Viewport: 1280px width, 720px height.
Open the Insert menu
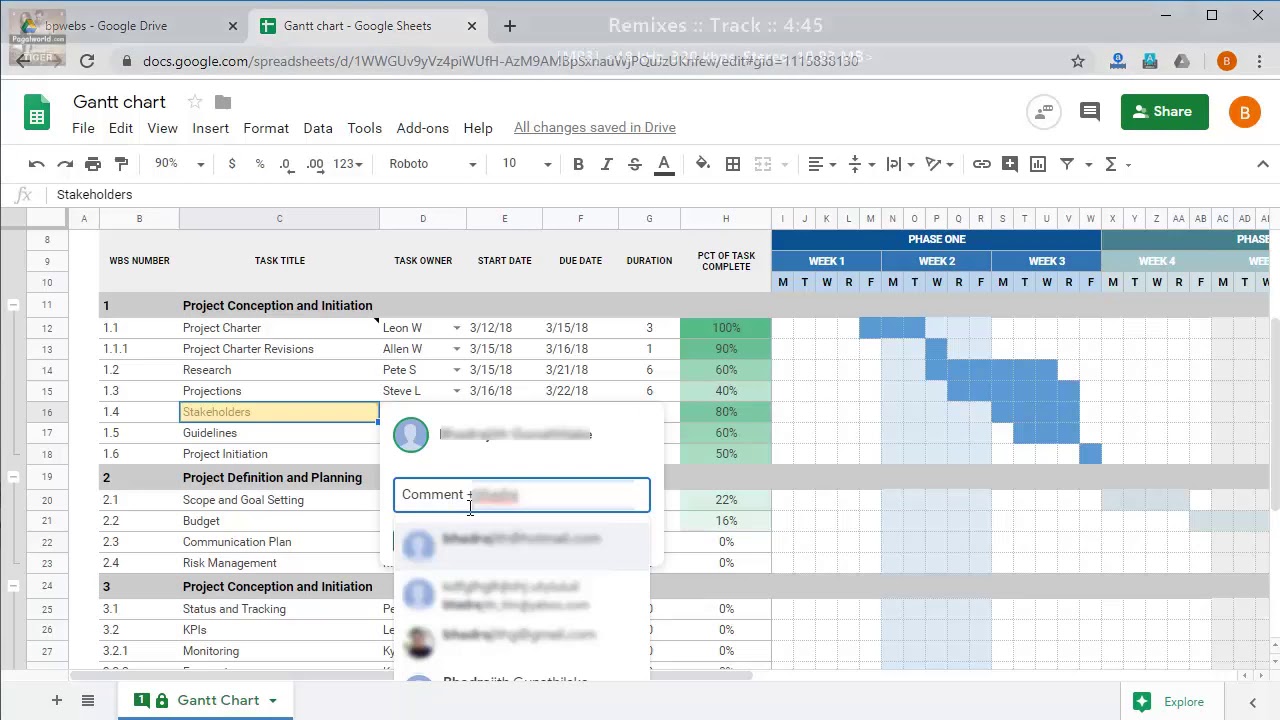[x=210, y=128]
